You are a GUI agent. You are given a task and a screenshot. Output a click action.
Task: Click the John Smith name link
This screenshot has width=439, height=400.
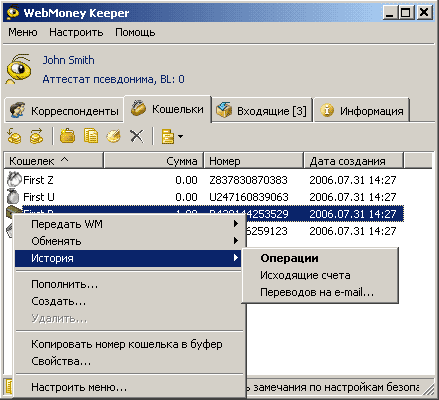[x=69, y=60]
